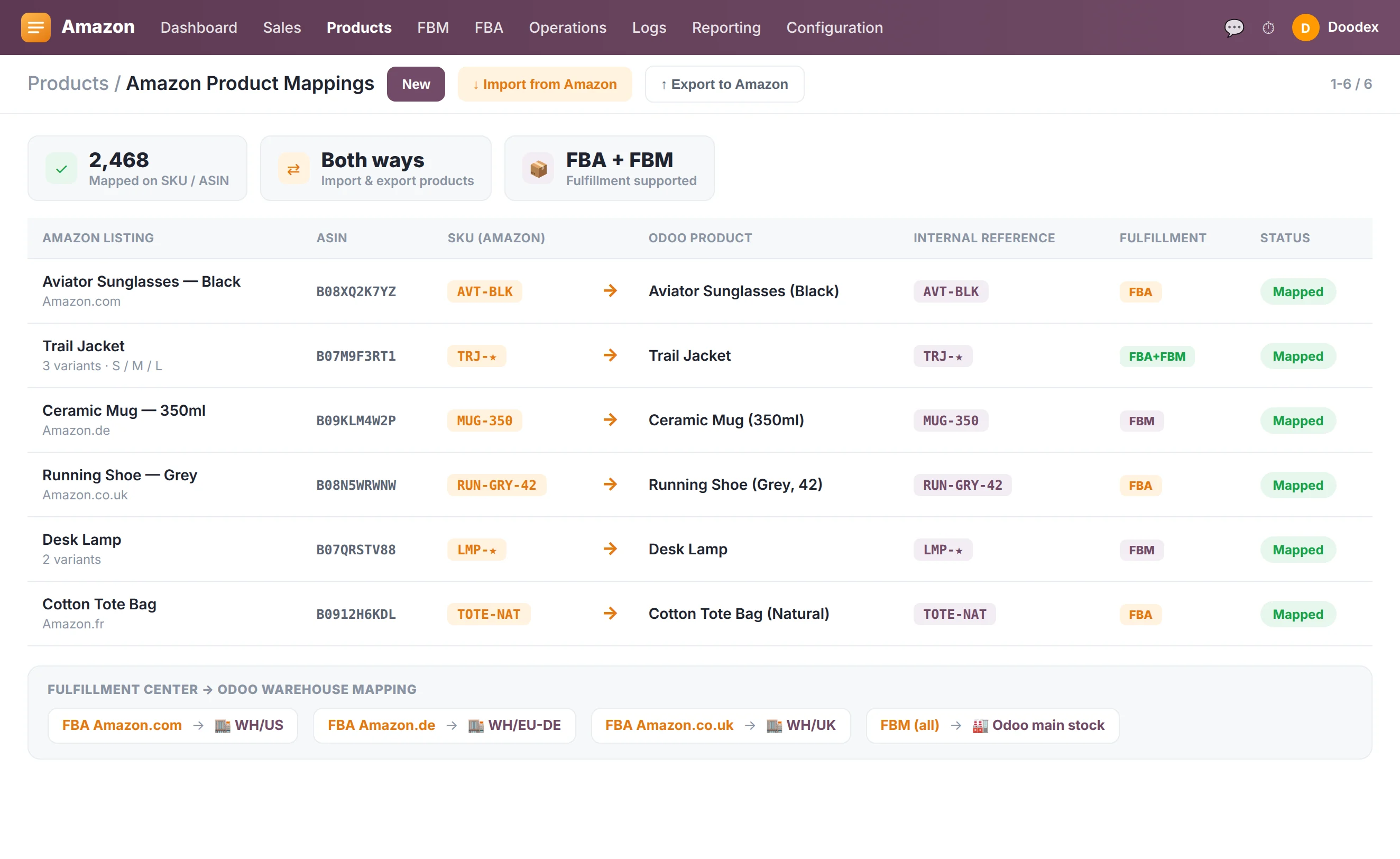Click the mapping arrow in the Cotton Tote Bag row
Screen dimensions: 1400x859
click(610, 614)
